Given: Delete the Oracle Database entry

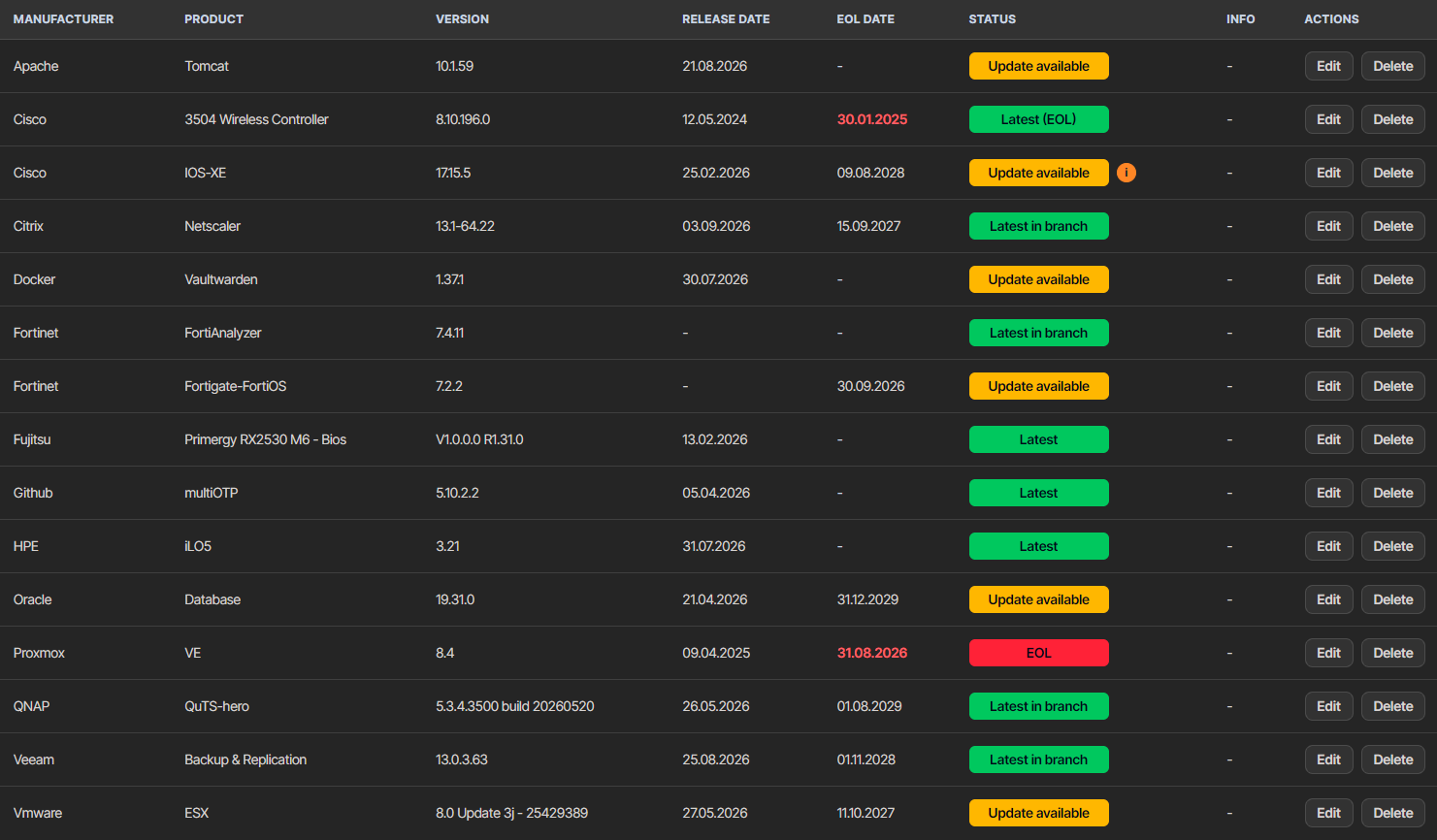Looking at the screenshot, I should 1393,599.
